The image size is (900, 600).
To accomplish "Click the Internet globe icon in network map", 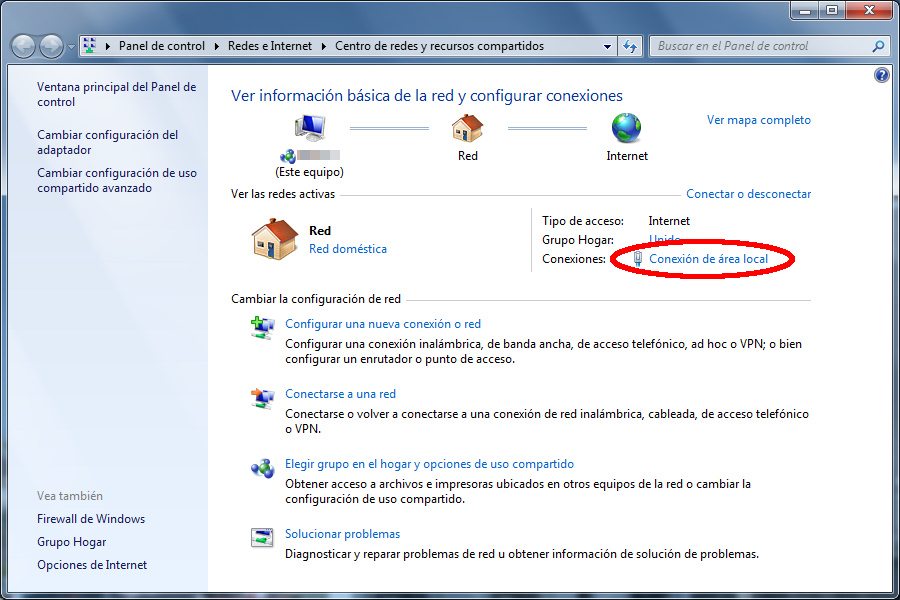I will [626, 127].
